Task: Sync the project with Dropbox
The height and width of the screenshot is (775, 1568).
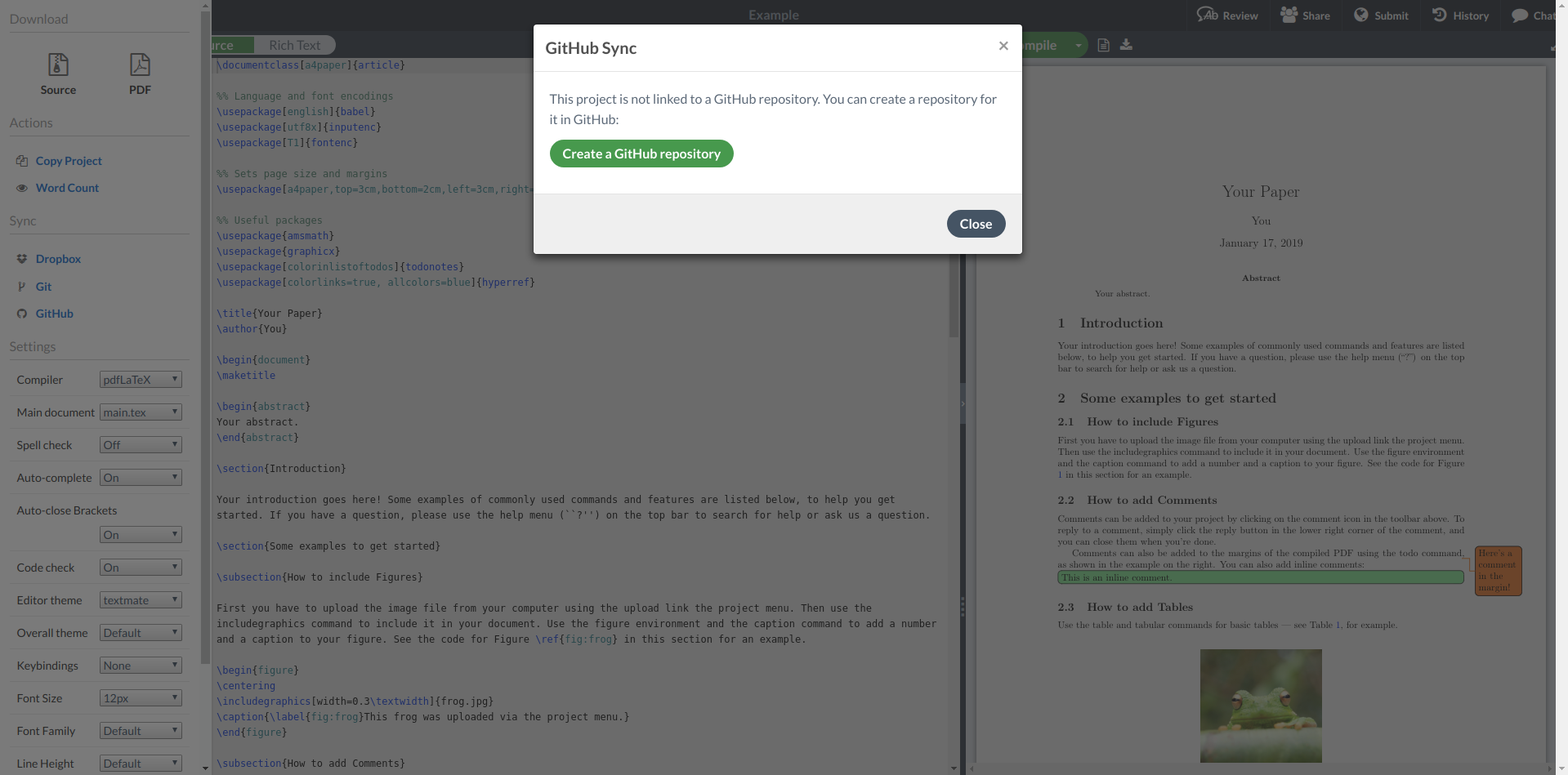Action: click(x=58, y=259)
